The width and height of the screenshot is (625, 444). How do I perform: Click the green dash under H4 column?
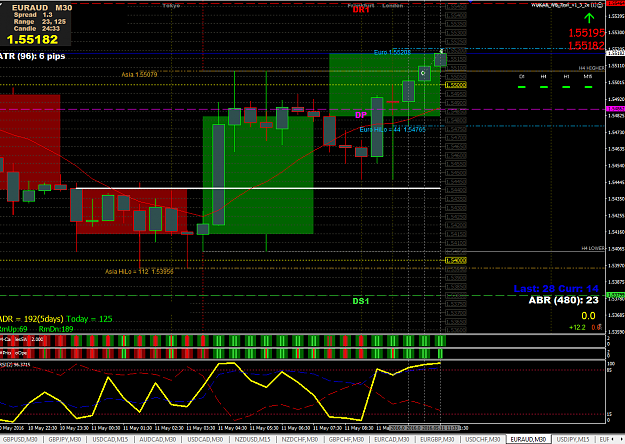(544, 87)
